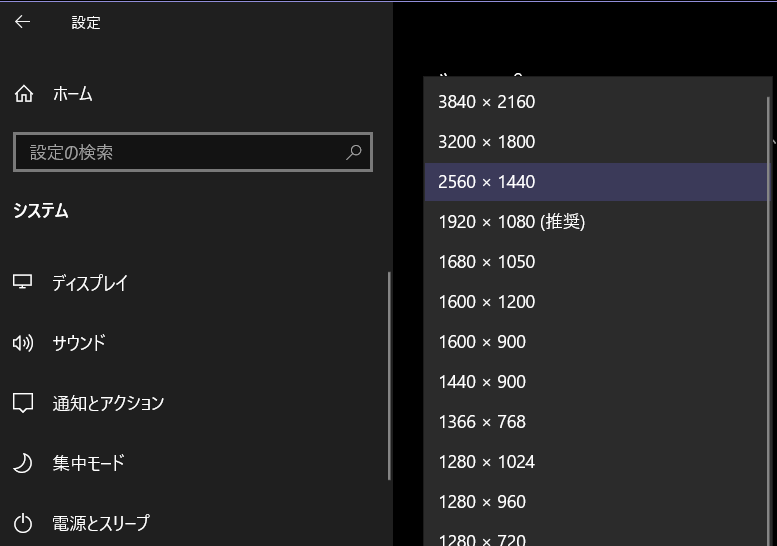777x546 pixels.
Task: Click the Focus assist moon icon
Action: [23, 463]
